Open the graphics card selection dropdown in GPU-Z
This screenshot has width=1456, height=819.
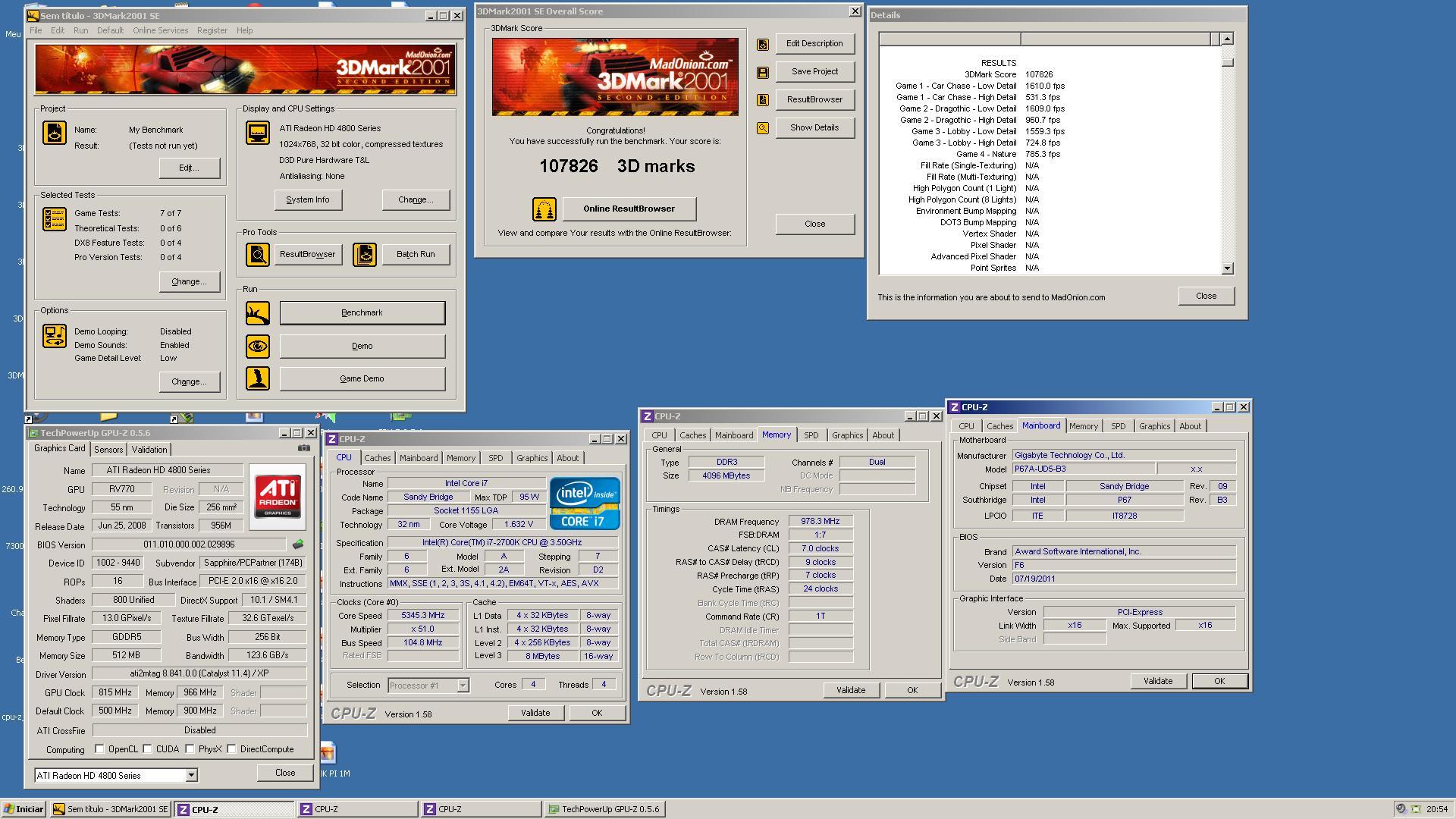[x=191, y=775]
